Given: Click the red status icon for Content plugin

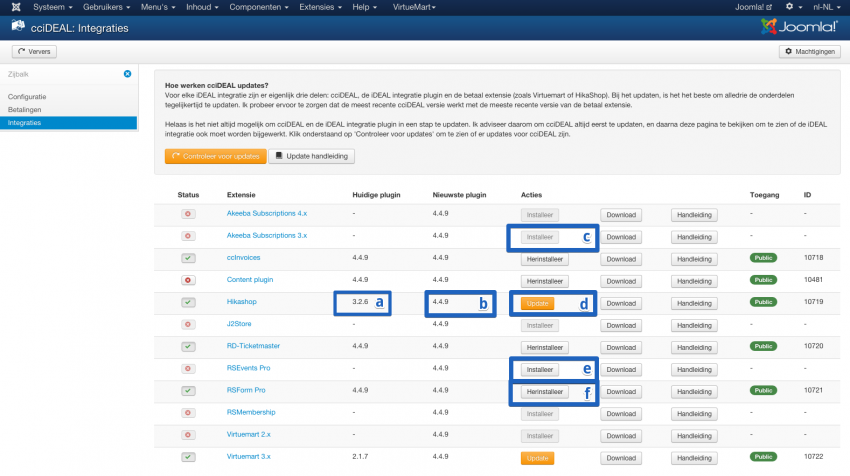Looking at the screenshot, I should (188, 280).
